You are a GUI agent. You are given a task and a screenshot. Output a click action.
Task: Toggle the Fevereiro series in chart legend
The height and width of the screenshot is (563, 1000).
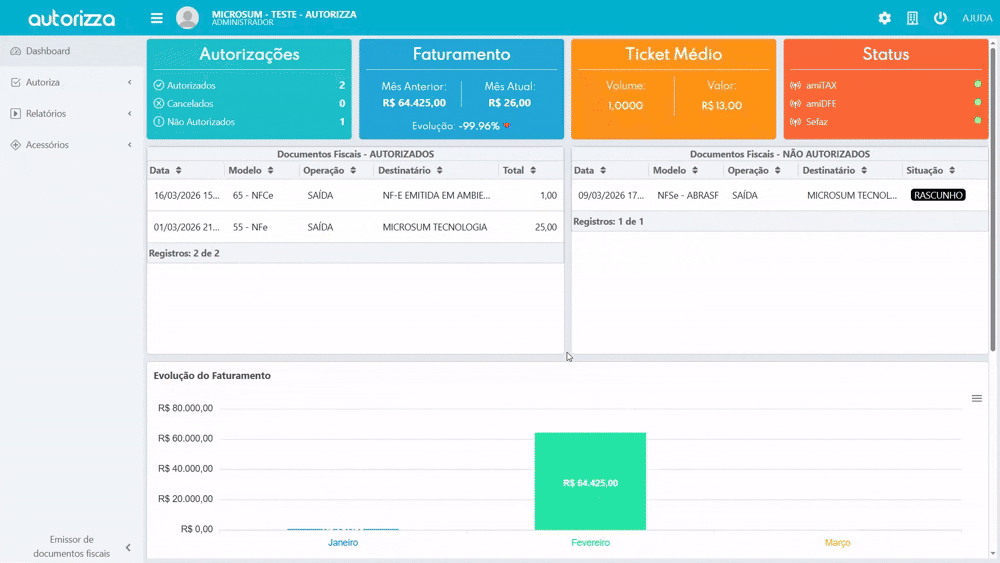point(590,543)
